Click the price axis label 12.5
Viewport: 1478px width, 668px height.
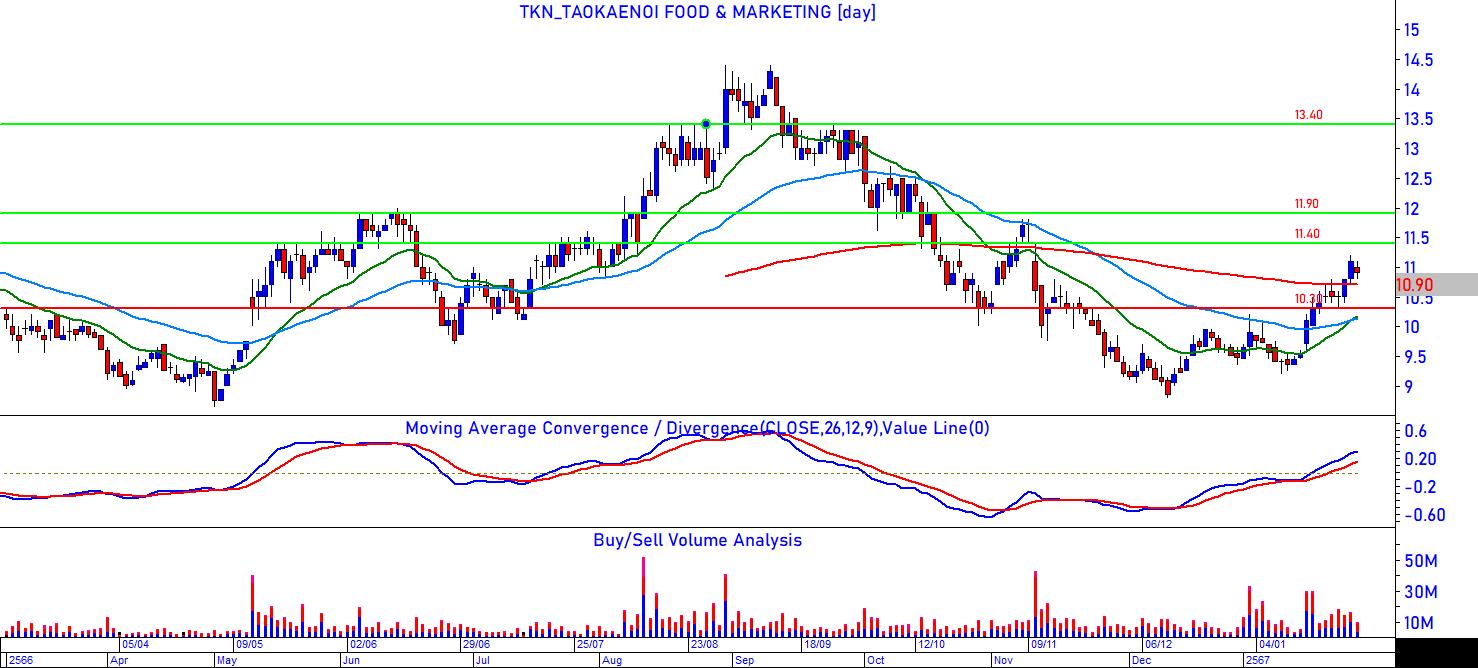pyautogui.click(x=1417, y=179)
